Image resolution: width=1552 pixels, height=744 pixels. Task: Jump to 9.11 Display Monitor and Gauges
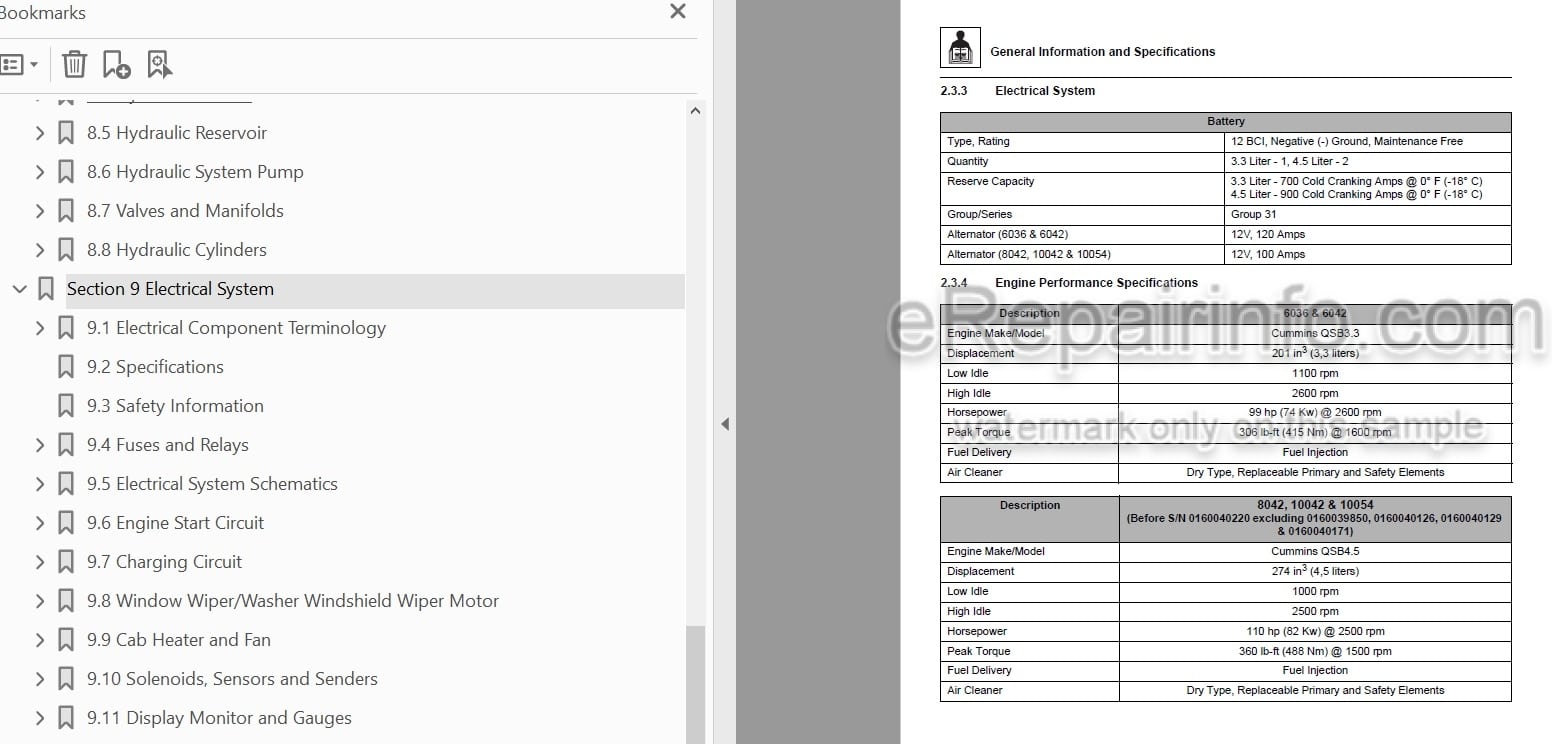point(219,718)
